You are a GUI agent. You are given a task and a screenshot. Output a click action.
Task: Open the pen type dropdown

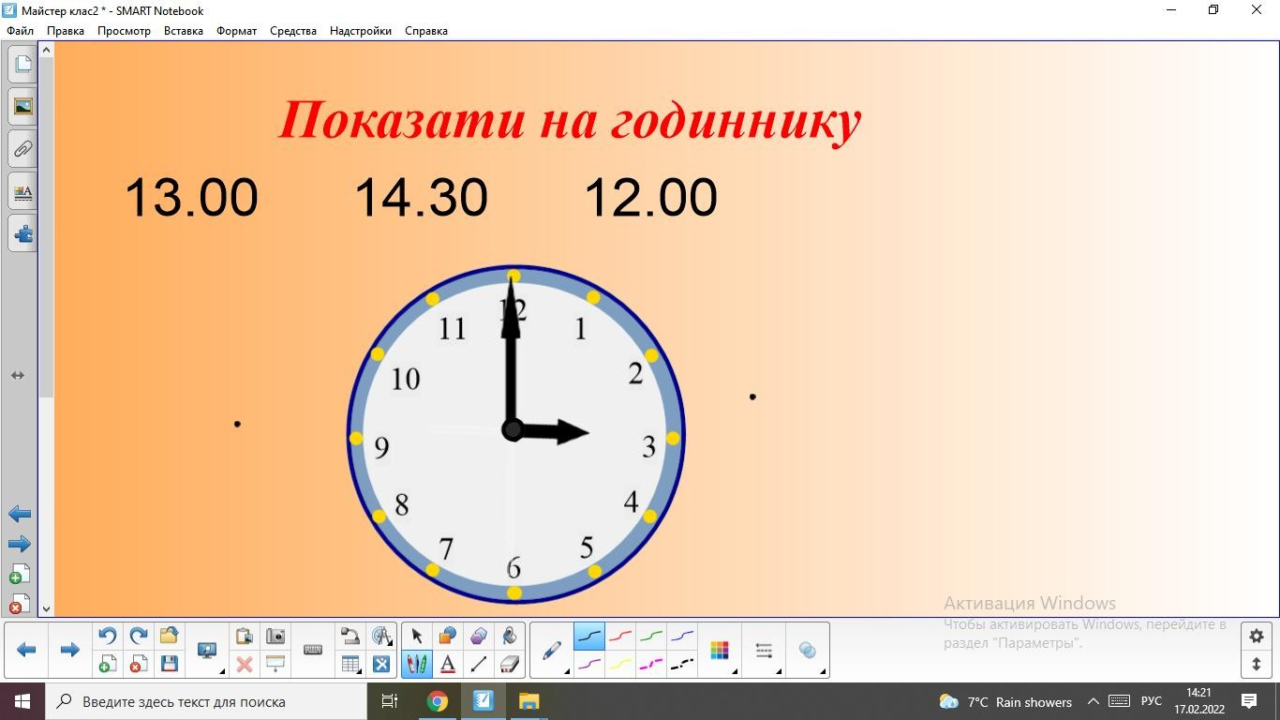[x=552, y=650]
